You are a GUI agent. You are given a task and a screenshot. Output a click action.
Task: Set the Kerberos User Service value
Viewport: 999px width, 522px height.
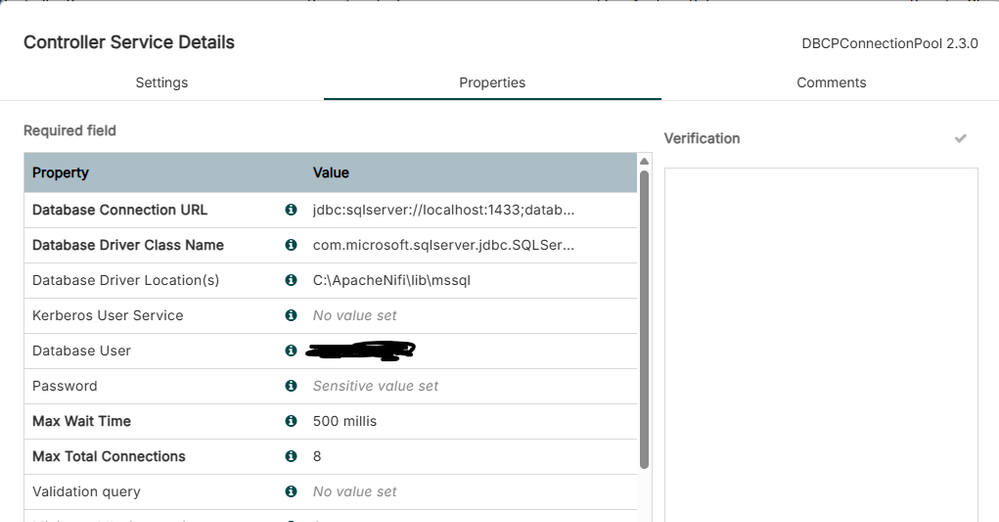coord(355,315)
